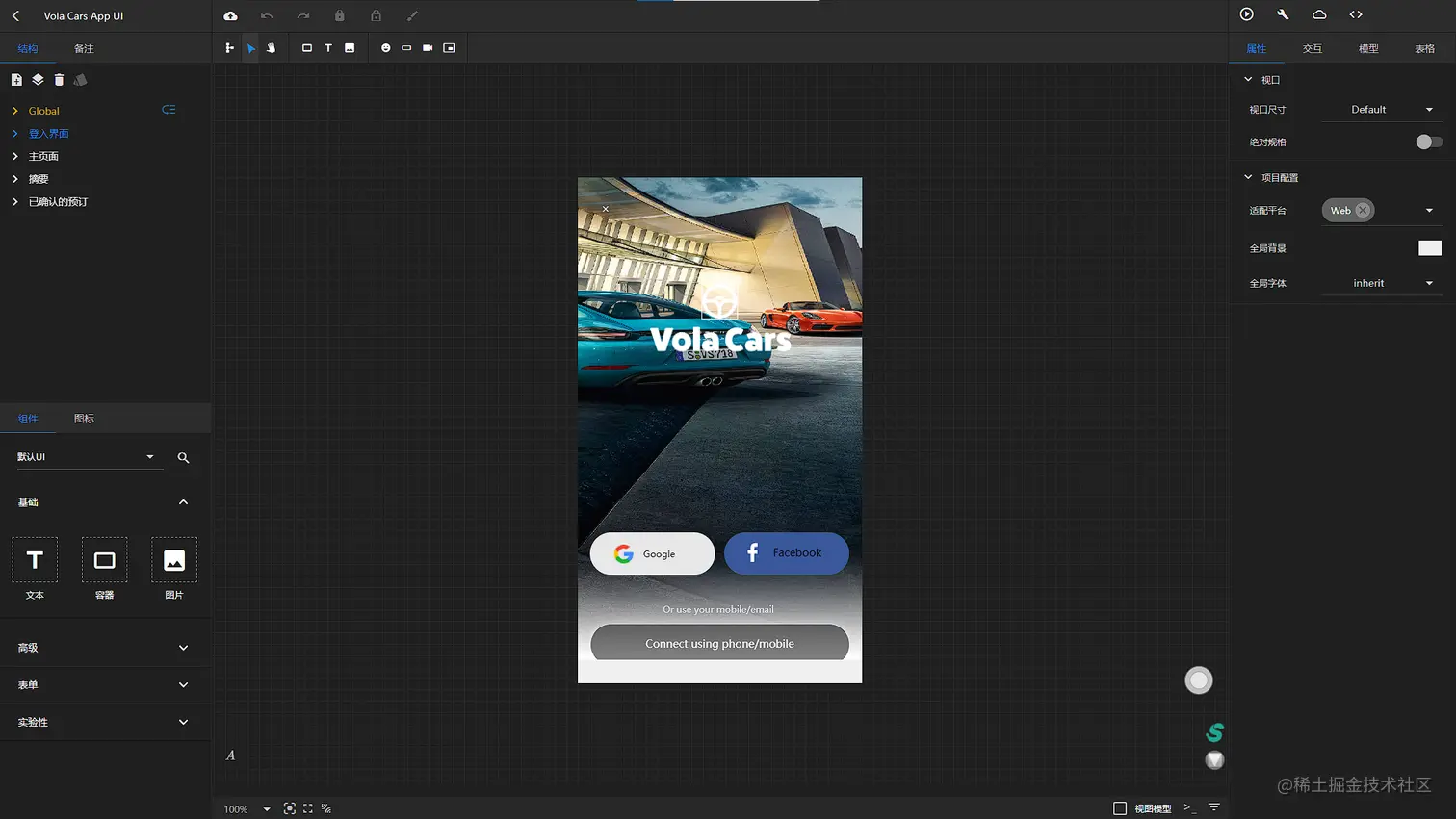Click the italic A icon on canvas
1456x819 pixels.
click(230, 755)
